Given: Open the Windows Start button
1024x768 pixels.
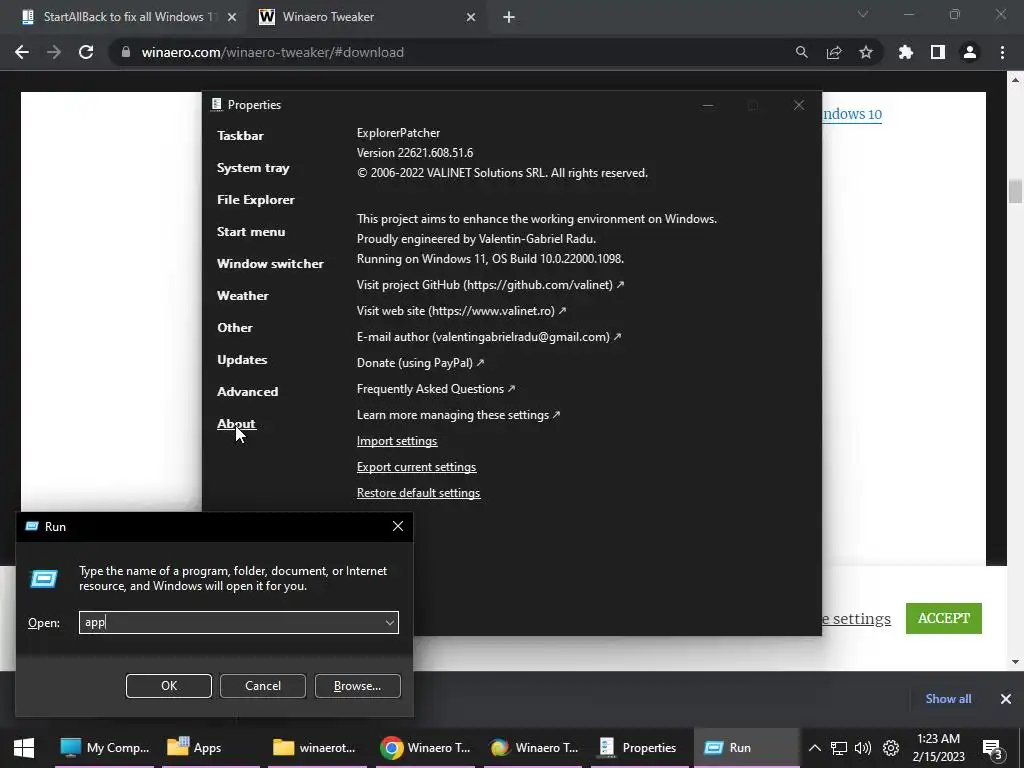Looking at the screenshot, I should pyautogui.click(x=24, y=748).
